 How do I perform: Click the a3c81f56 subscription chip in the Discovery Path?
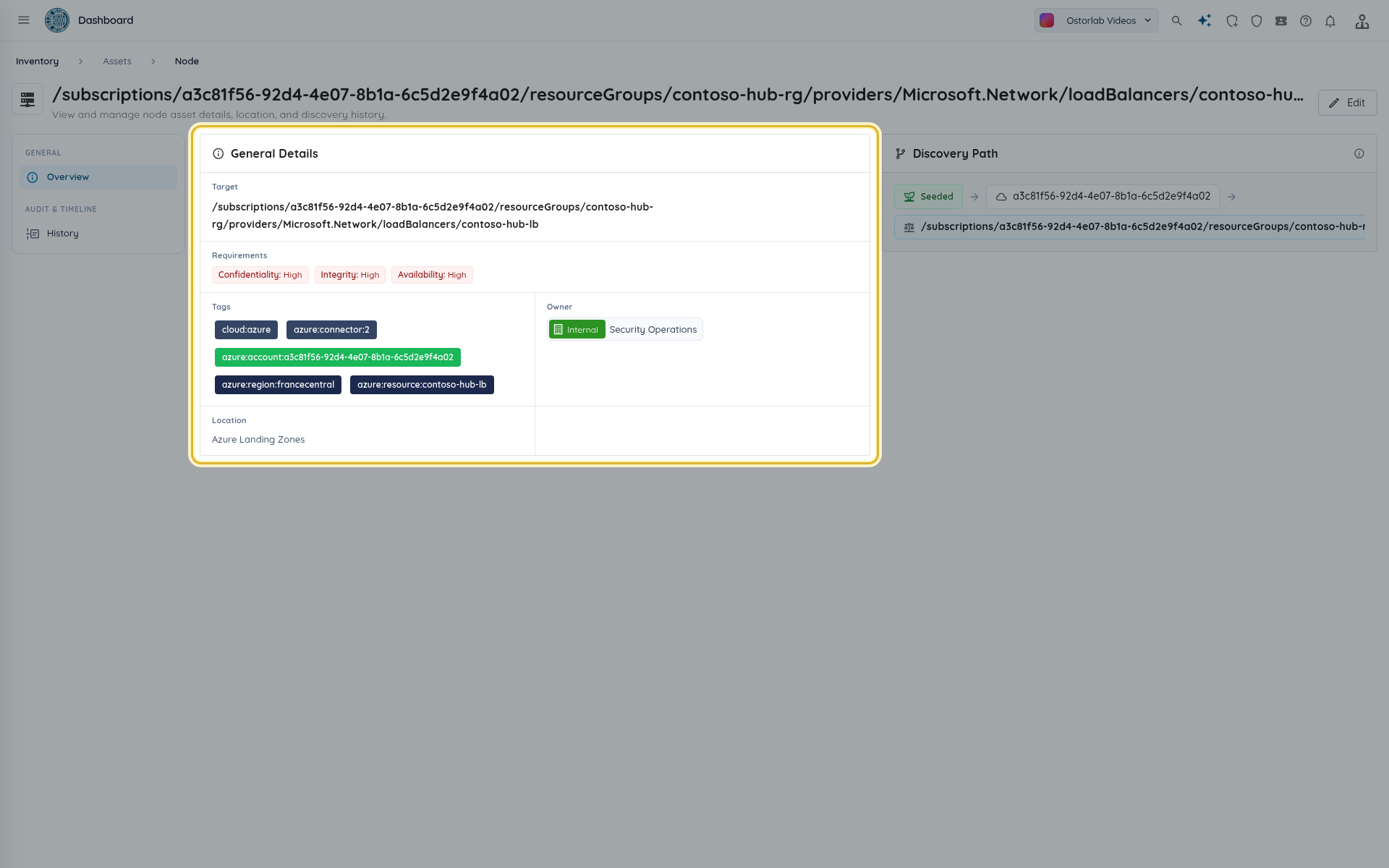[1103, 197]
